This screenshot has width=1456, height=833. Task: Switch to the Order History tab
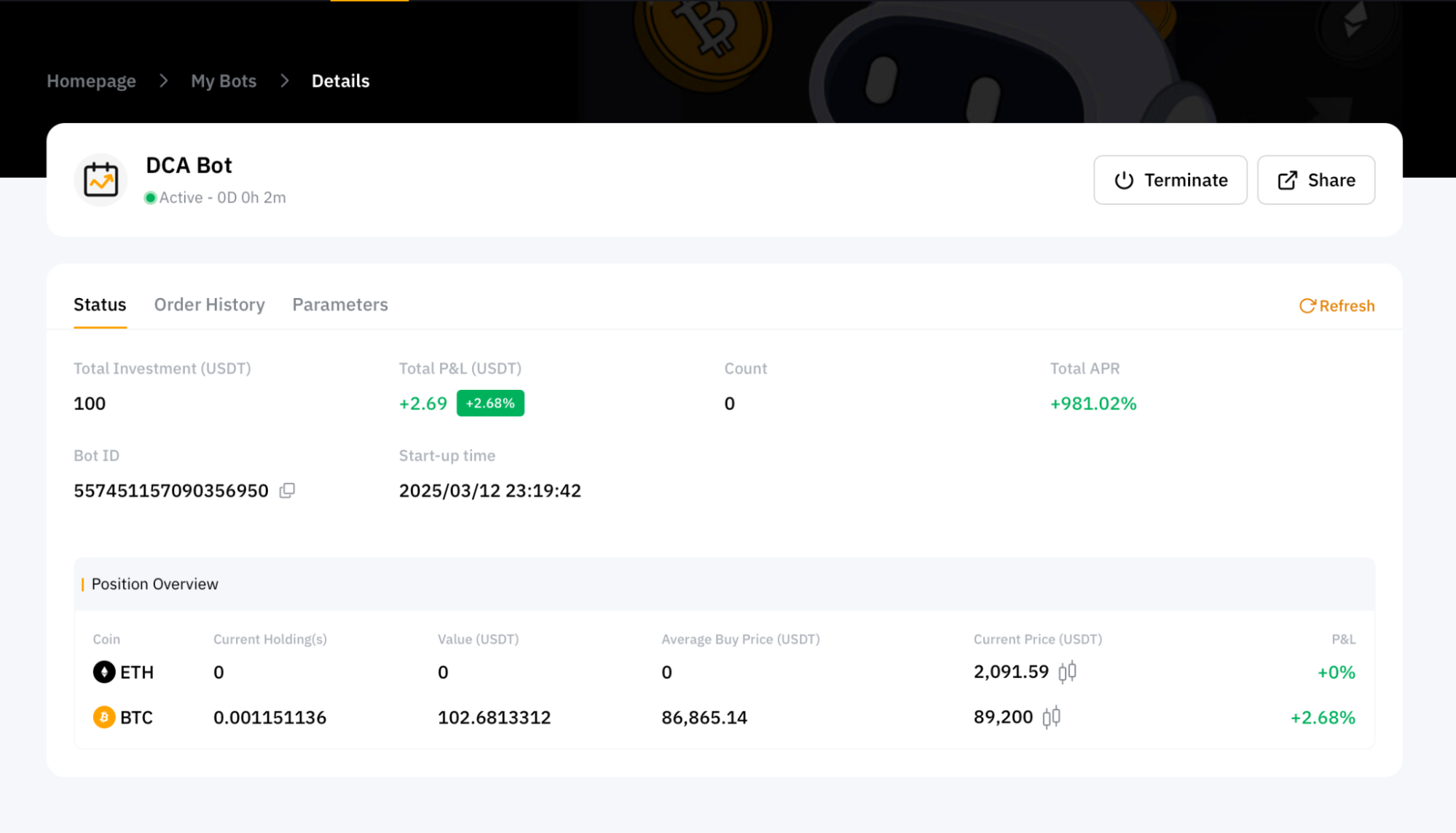[209, 305]
